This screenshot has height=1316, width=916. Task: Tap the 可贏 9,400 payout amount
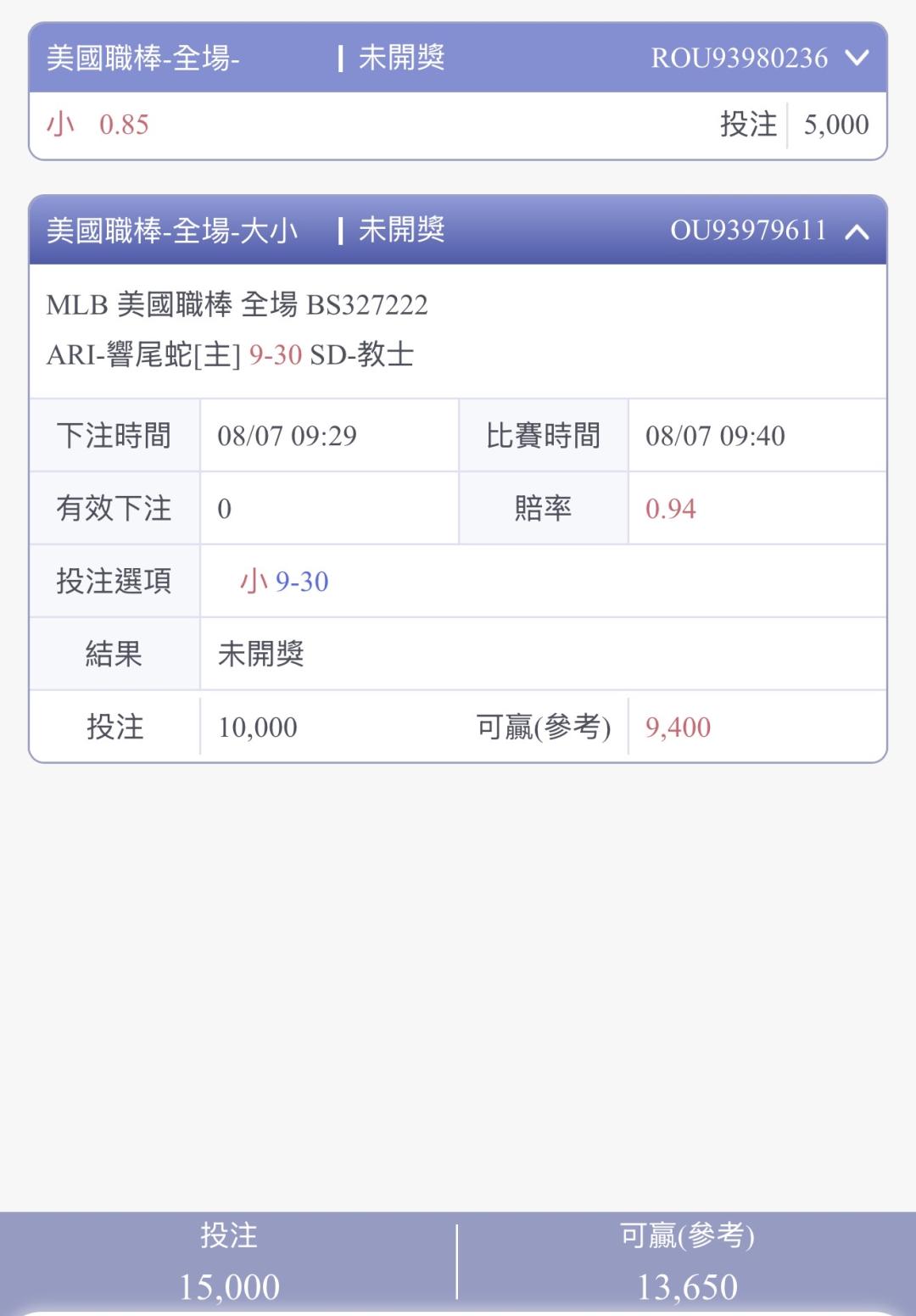(678, 728)
